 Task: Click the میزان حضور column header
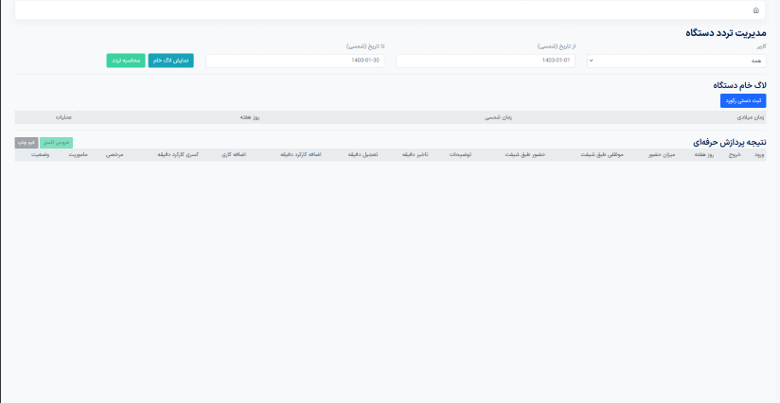click(664, 155)
